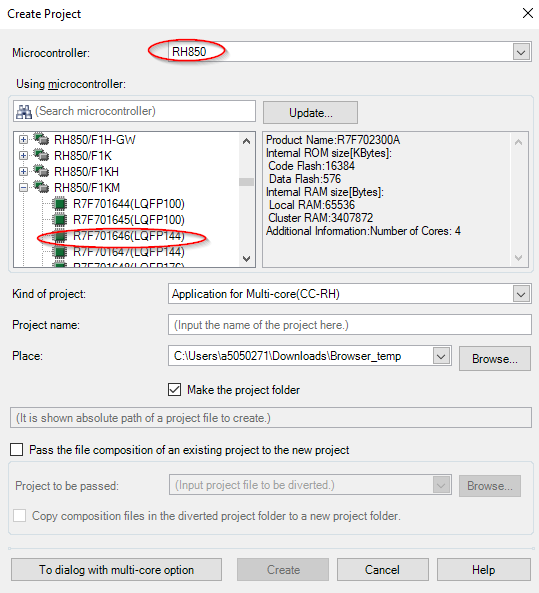The width and height of the screenshot is (539, 593).
Task: Select R7F701645(LQFP100) in device tree
Action: tap(129, 220)
